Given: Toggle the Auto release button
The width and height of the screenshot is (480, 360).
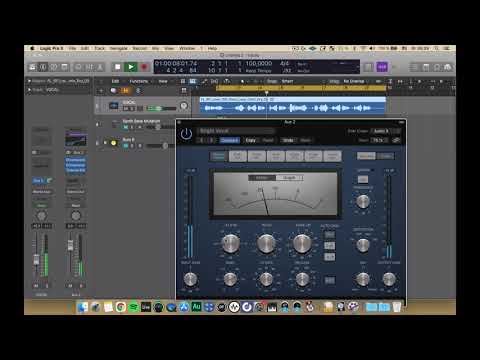Looking at the screenshot, I should pyautogui.click(x=330, y=280).
